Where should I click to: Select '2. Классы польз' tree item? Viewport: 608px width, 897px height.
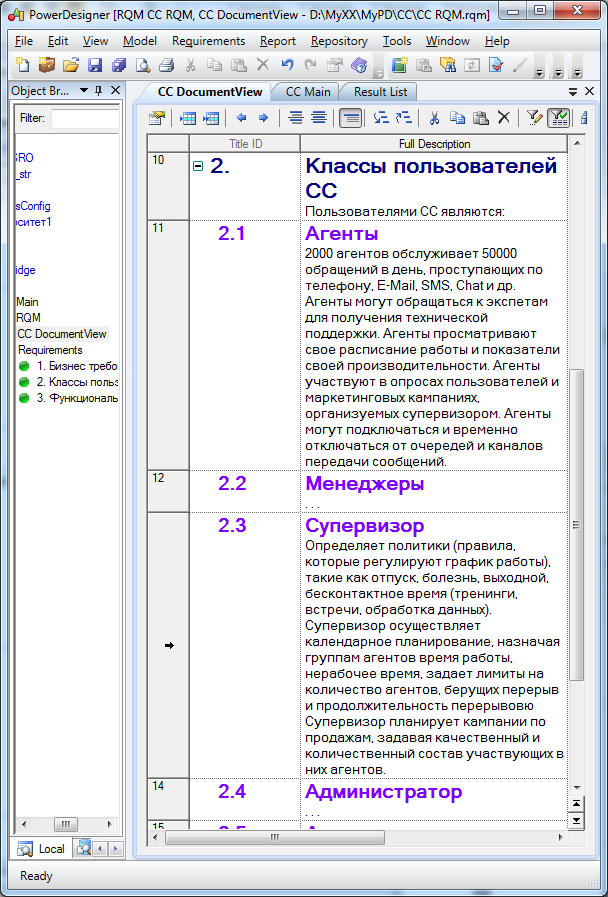[68, 382]
